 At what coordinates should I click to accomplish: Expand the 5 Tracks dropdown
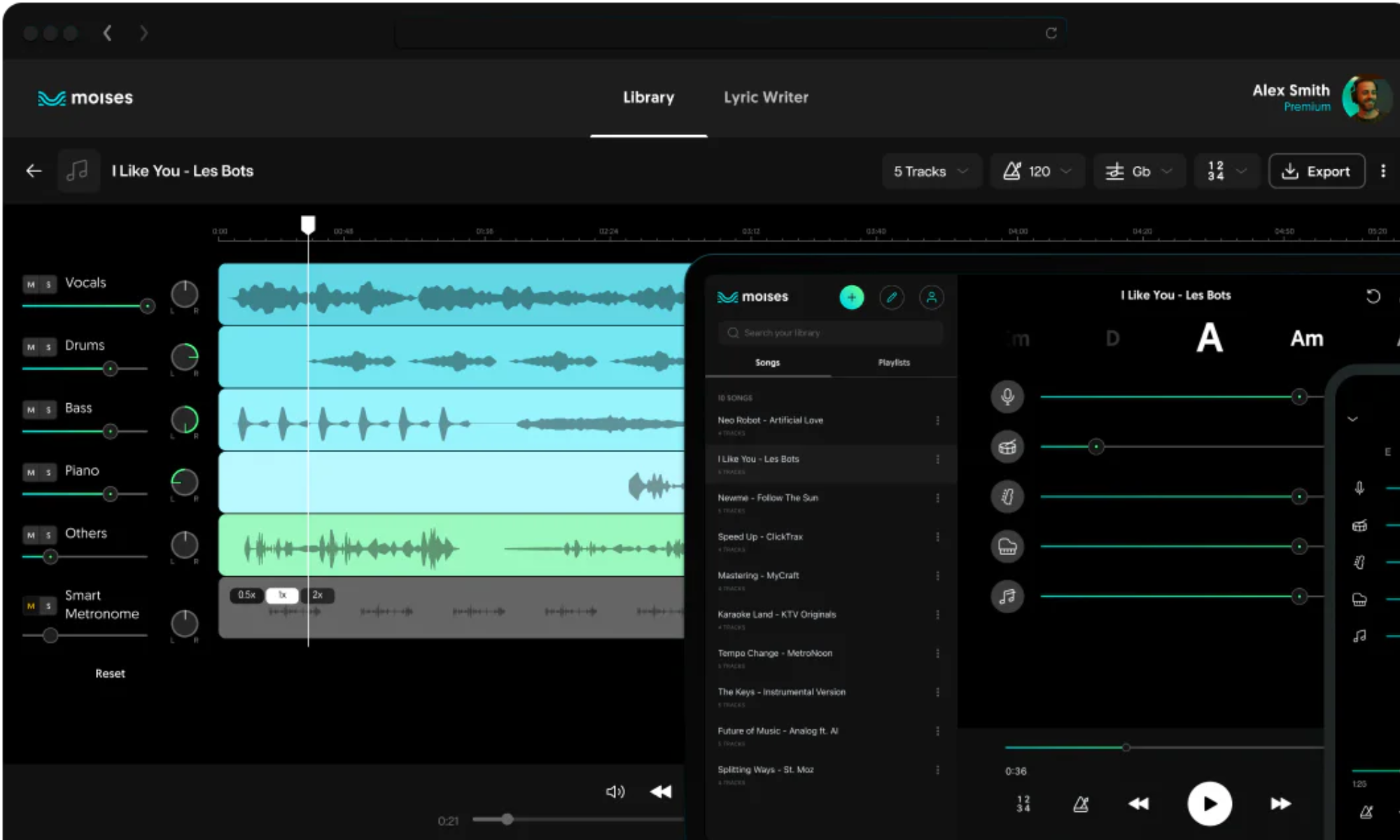(930, 171)
